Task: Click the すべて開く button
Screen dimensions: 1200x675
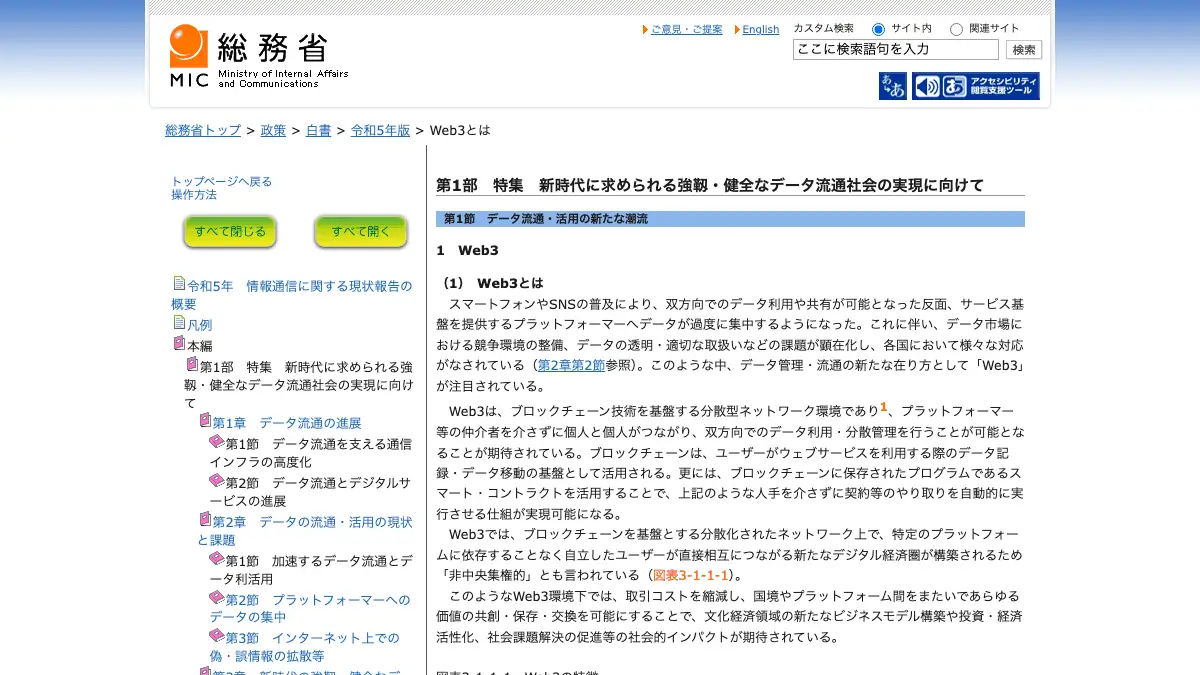Action: coord(361,231)
